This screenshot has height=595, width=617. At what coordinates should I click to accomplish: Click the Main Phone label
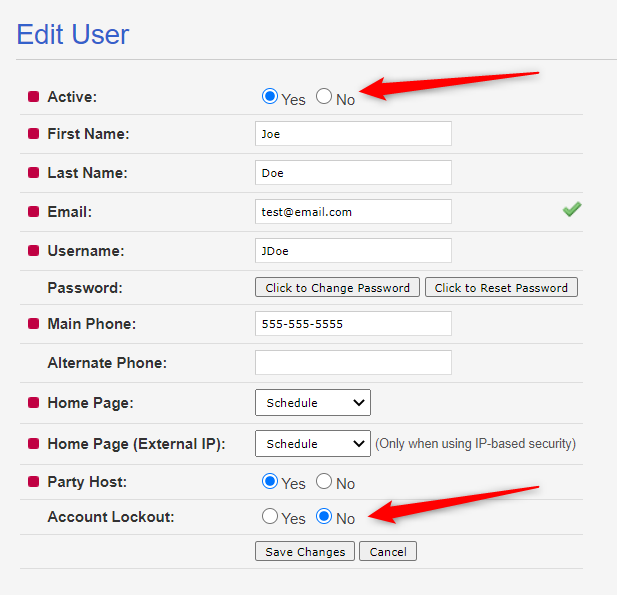click(x=92, y=324)
